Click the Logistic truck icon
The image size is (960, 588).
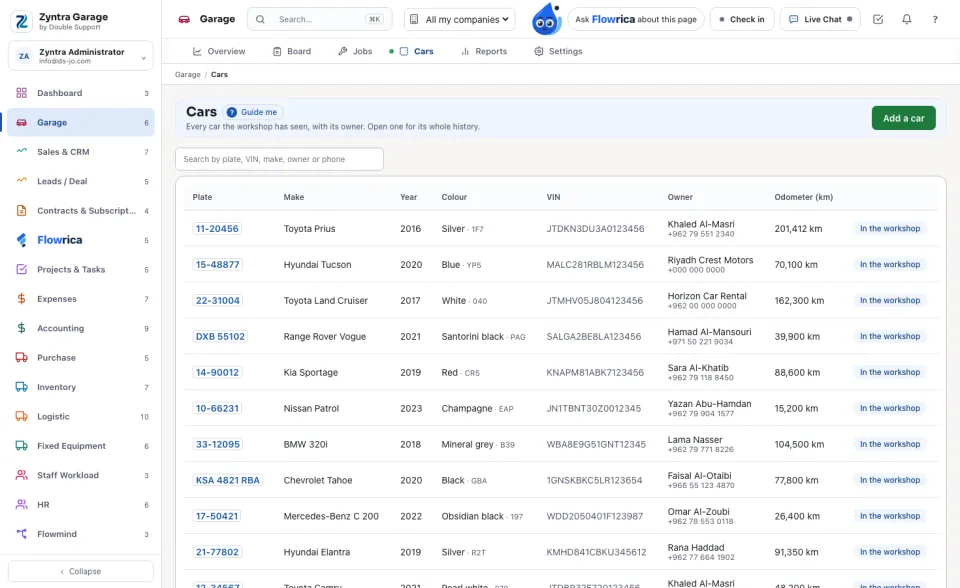point(21,416)
